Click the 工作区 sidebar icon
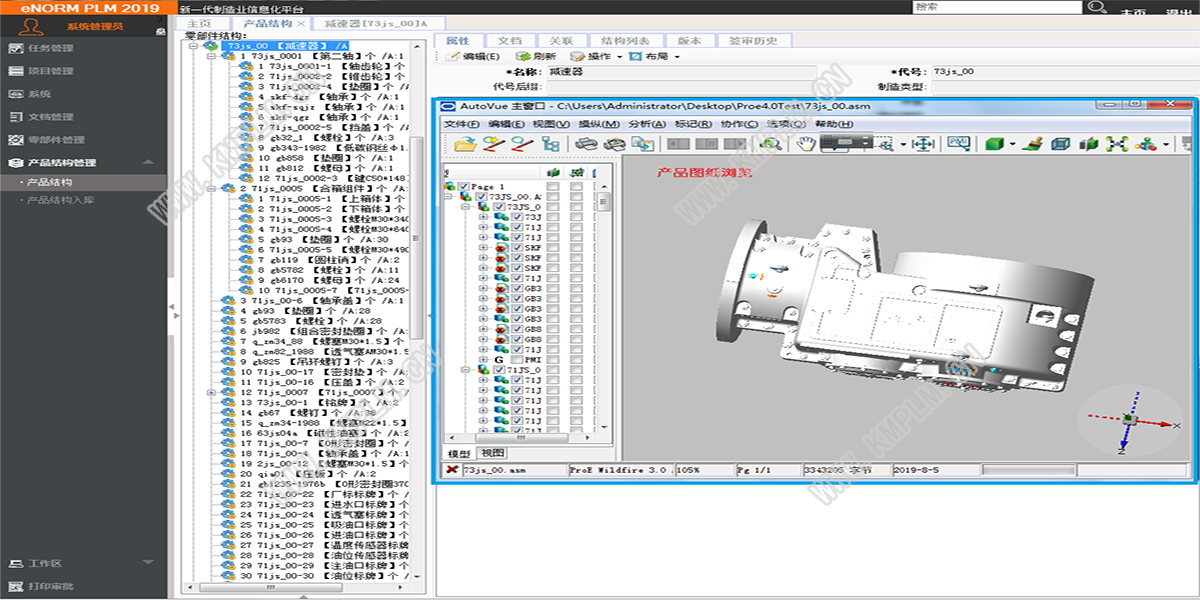This screenshot has height=600, width=1200. pyautogui.click(x=15, y=564)
